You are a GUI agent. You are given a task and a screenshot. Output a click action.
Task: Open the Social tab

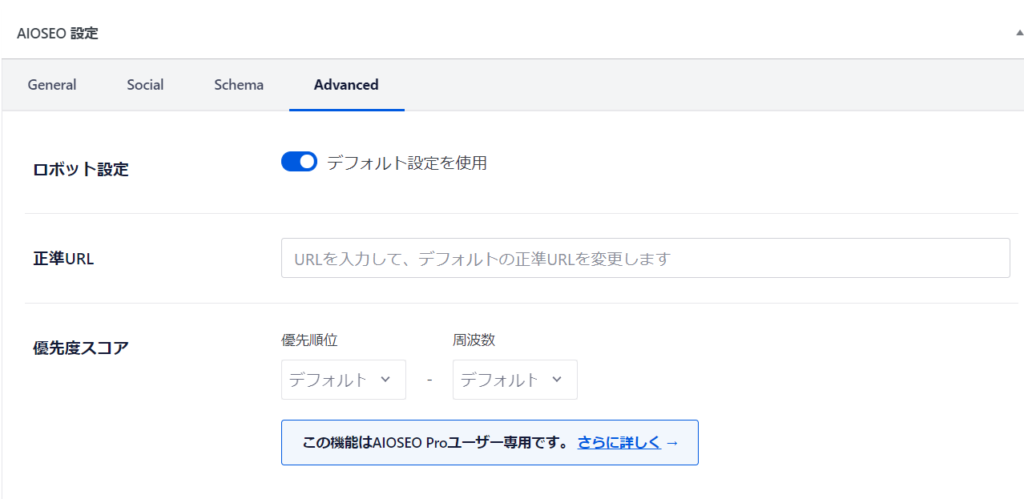tap(145, 85)
